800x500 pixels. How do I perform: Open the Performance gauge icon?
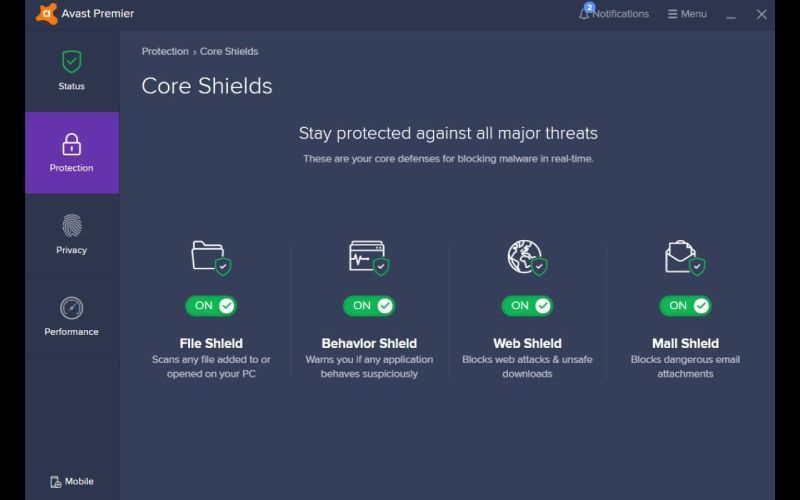pos(71,308)
